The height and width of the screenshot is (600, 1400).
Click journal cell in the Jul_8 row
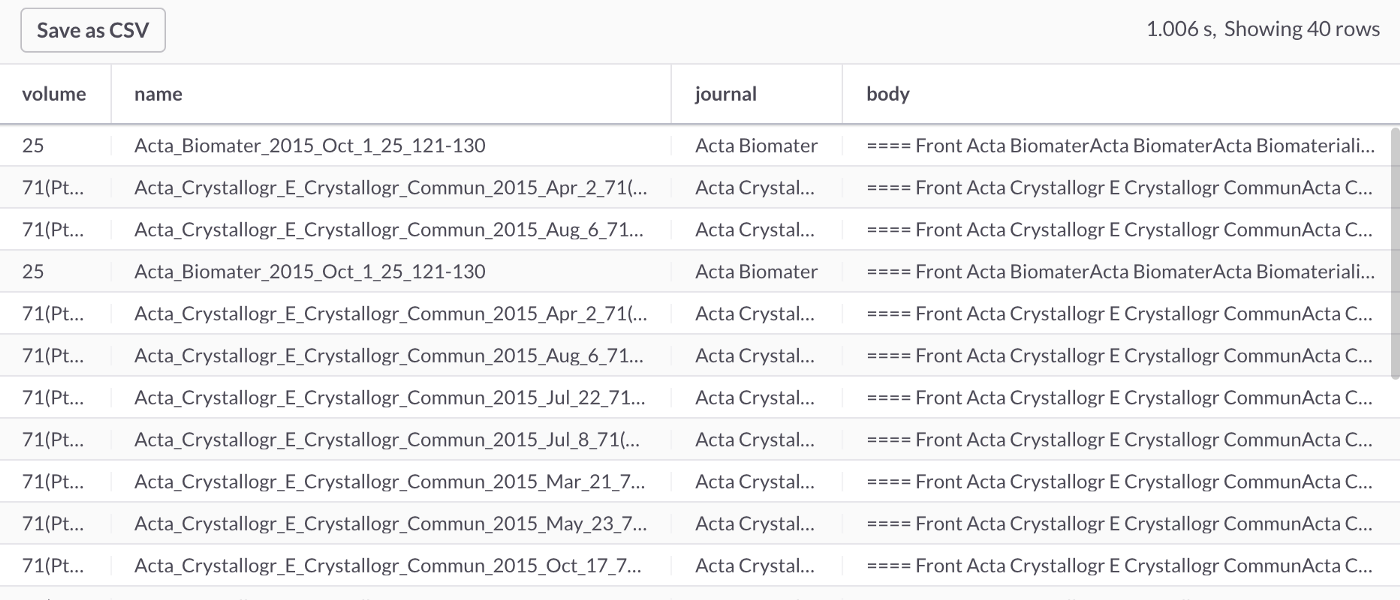(756, 439)
